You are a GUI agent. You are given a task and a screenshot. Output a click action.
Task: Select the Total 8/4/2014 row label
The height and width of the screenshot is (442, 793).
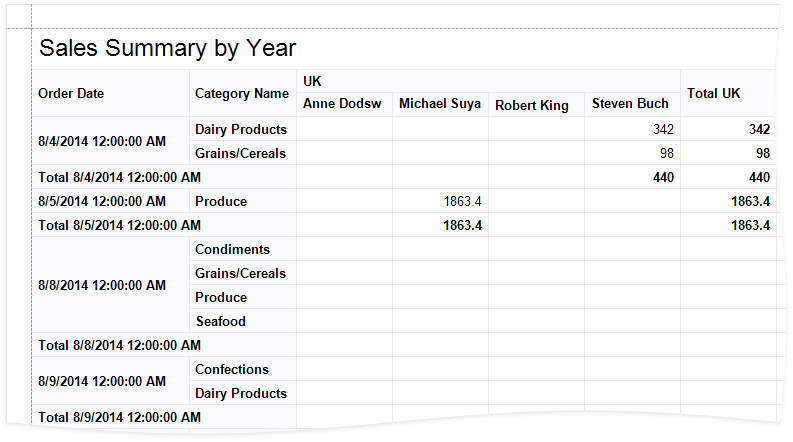pyautogui.click(x=119, y=178)
